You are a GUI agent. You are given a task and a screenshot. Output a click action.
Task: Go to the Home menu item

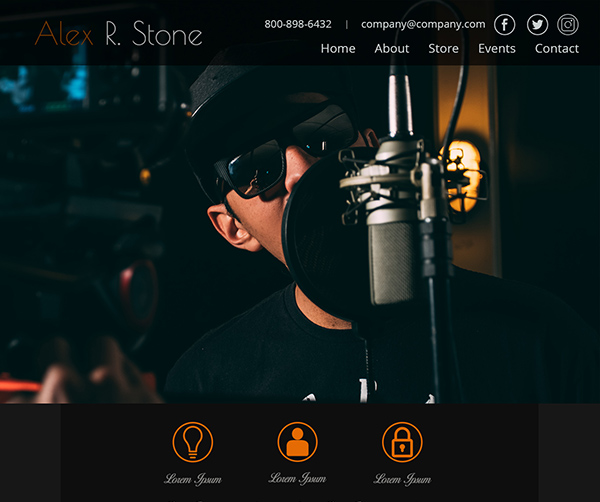[x=338, y=49]
